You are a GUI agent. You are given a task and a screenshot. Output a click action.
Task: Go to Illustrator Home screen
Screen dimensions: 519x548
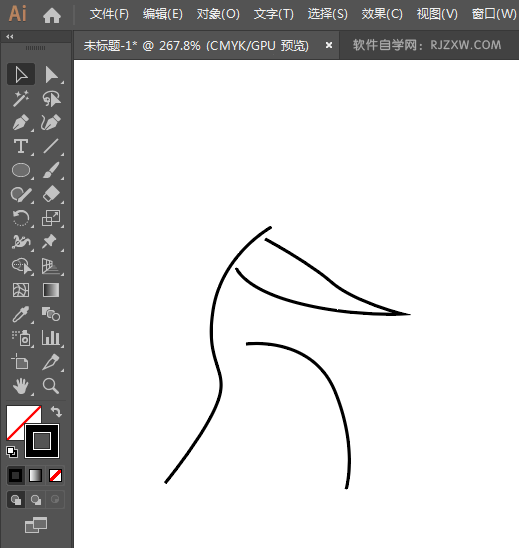[52, 16]
